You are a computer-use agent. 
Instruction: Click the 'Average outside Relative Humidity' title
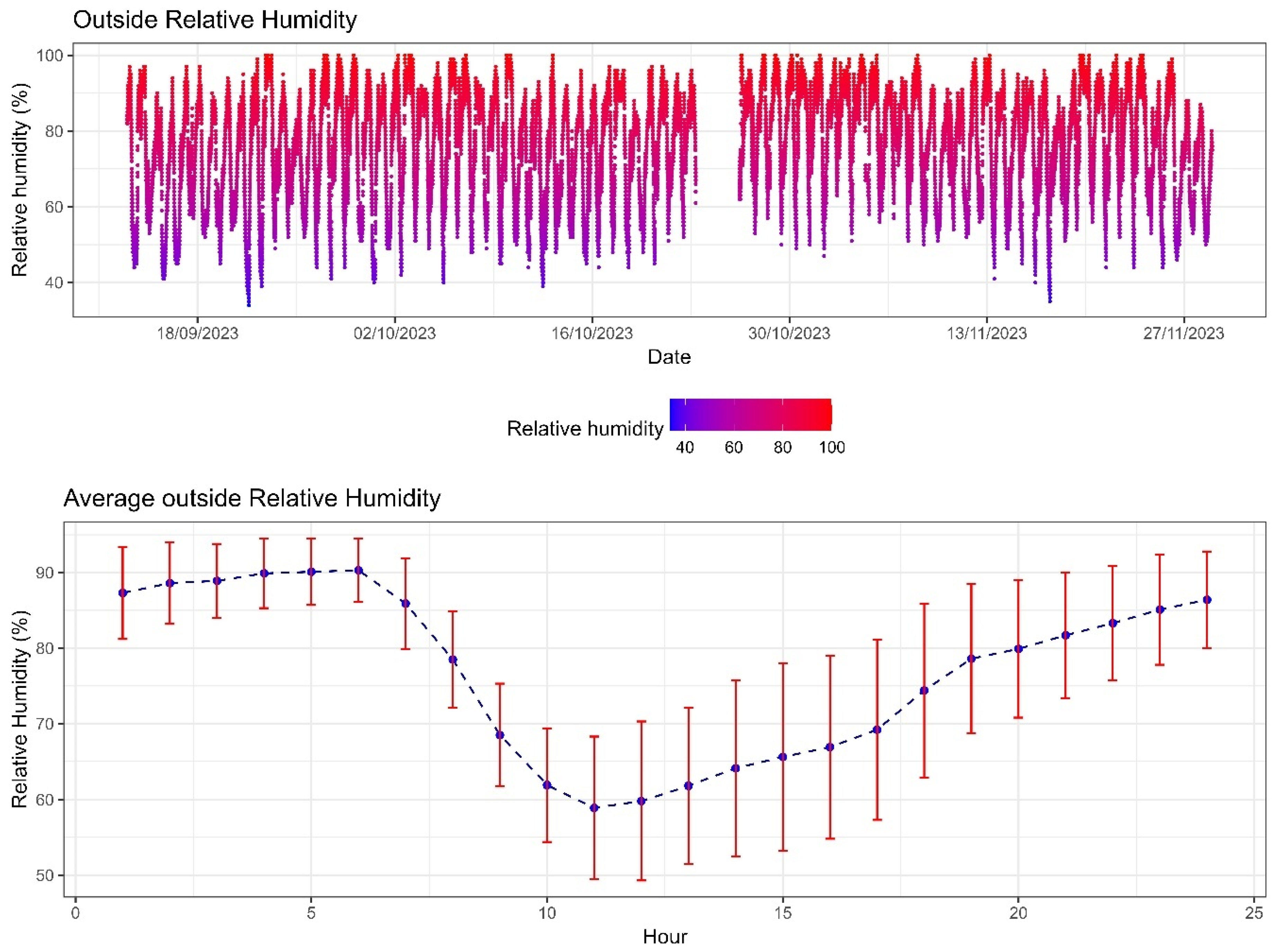tap(252, 498)
